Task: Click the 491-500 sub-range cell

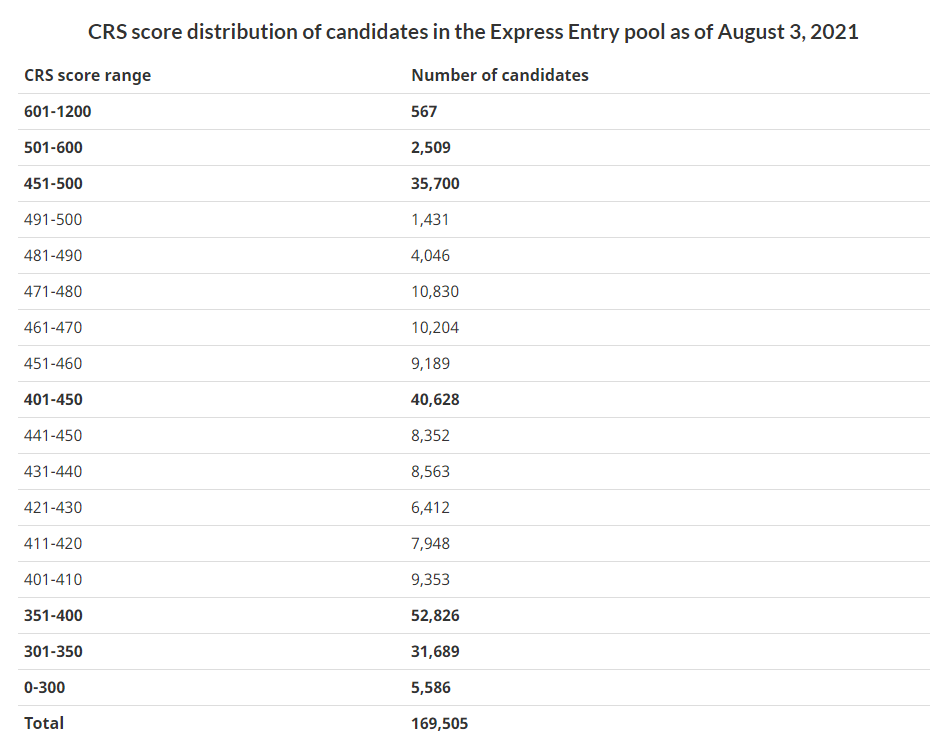Action: (53, 219)
